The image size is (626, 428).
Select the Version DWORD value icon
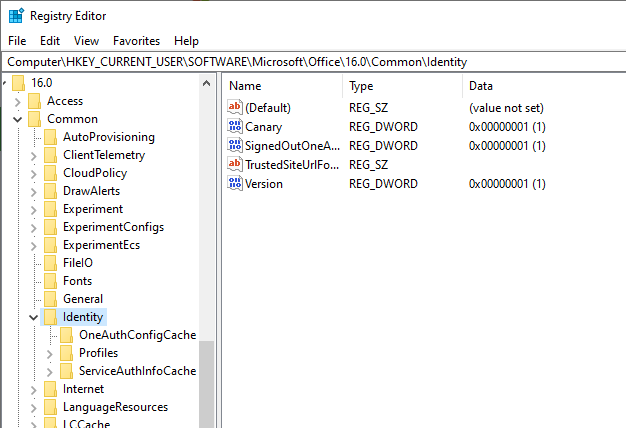[235, 183]
